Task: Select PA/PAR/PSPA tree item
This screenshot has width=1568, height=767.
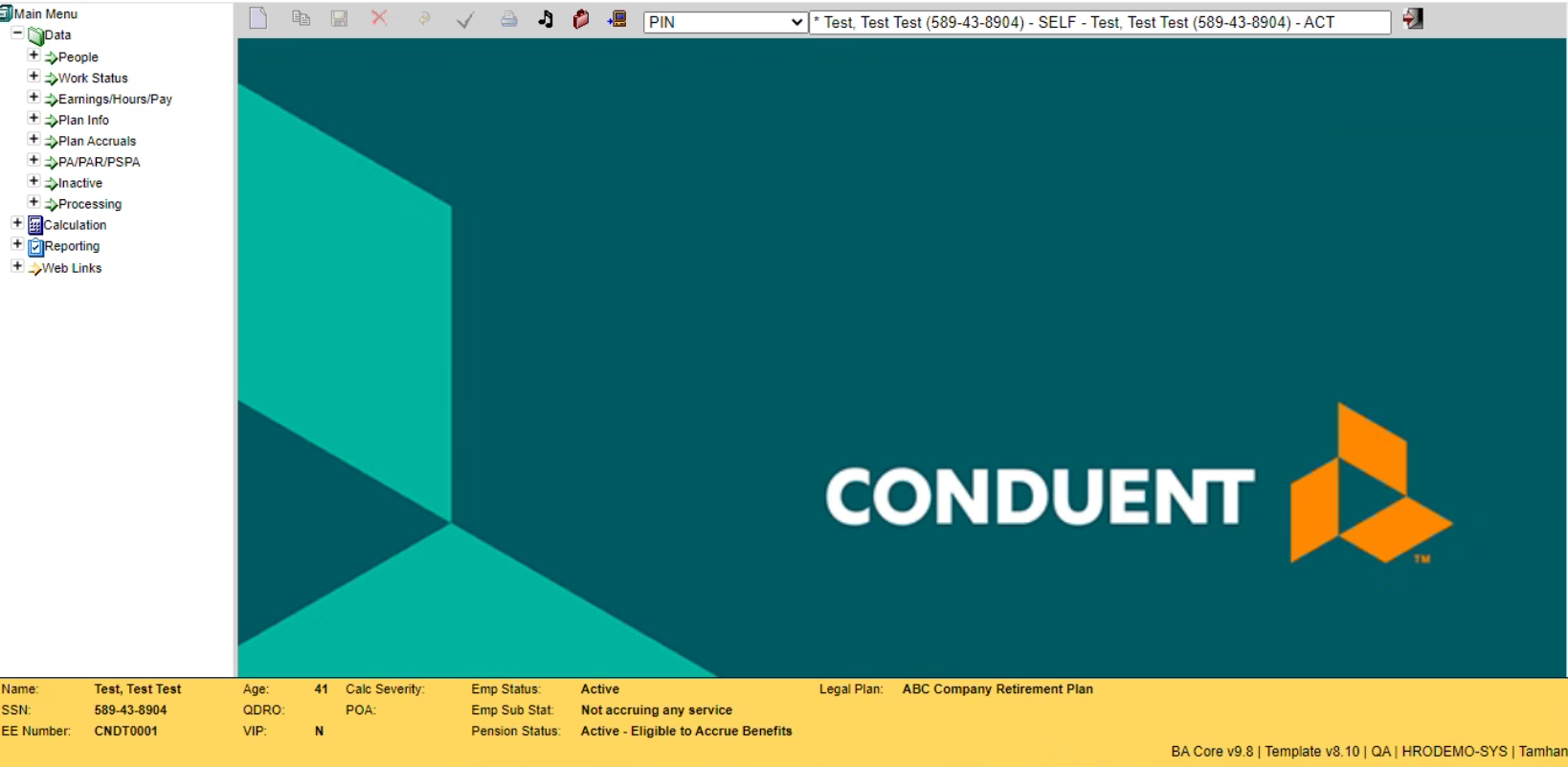Action: pos(99,163)
